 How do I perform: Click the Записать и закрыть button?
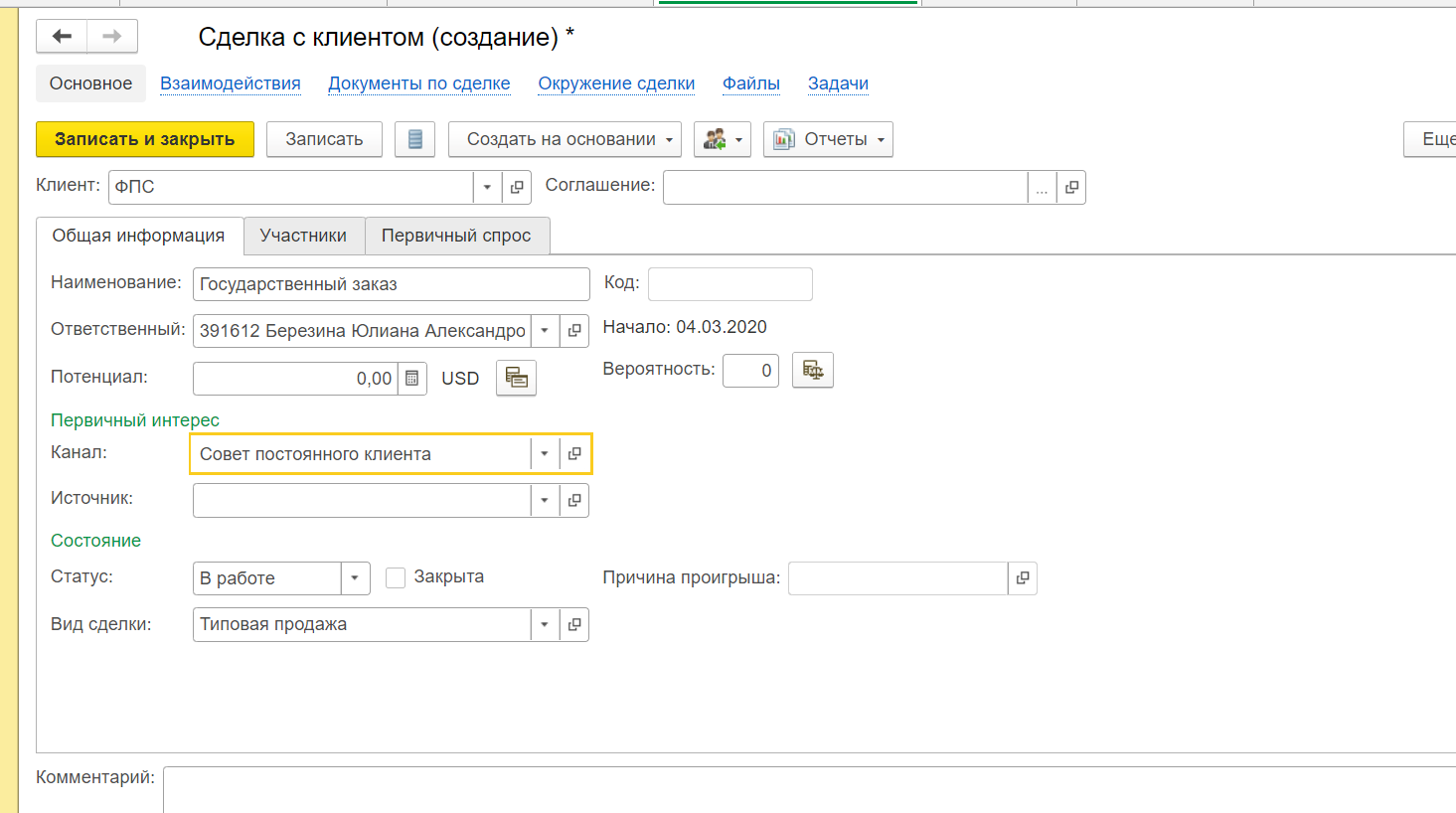pos(145,139)
